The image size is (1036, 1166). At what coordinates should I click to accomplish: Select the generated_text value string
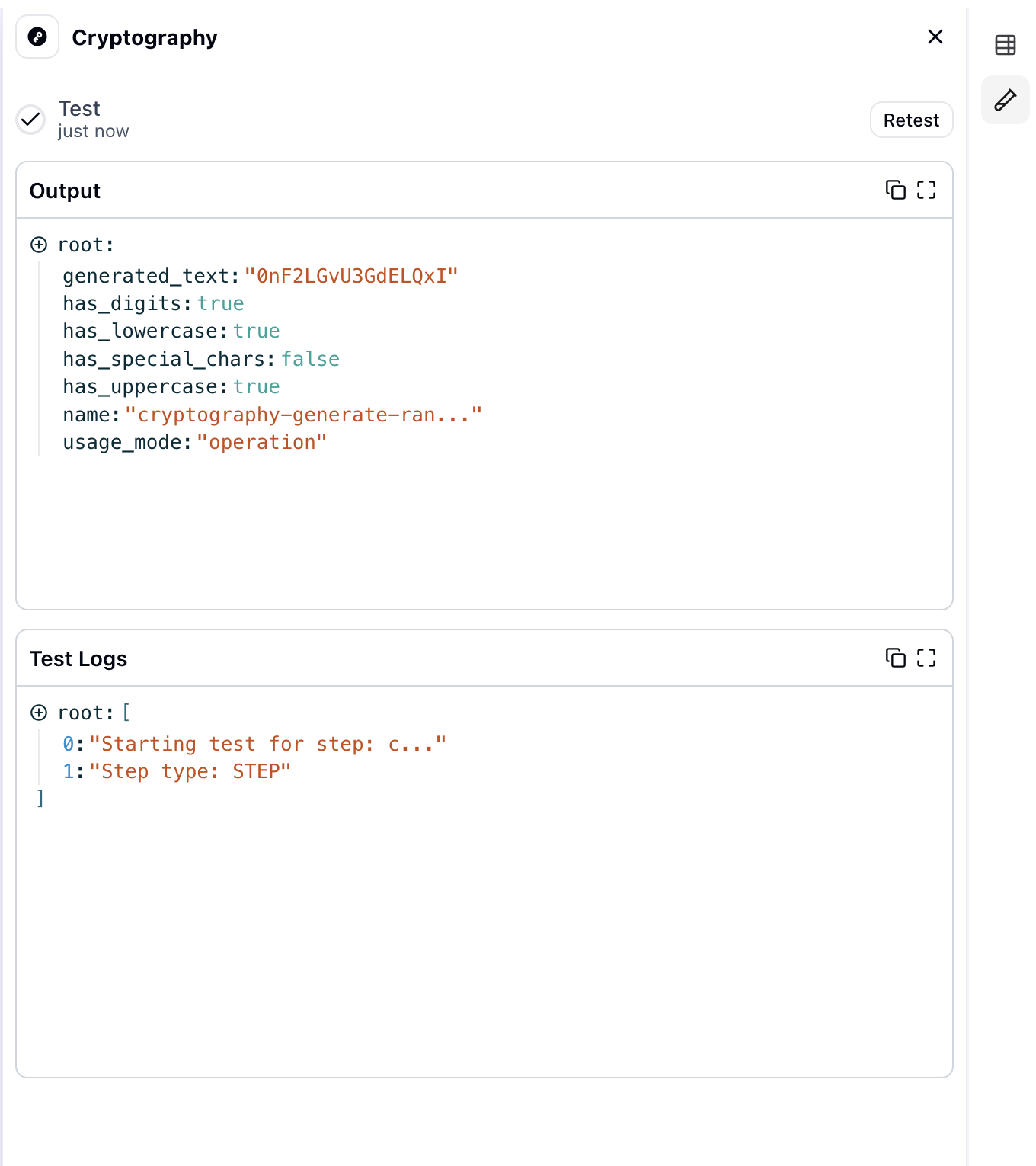click(351, 276)
